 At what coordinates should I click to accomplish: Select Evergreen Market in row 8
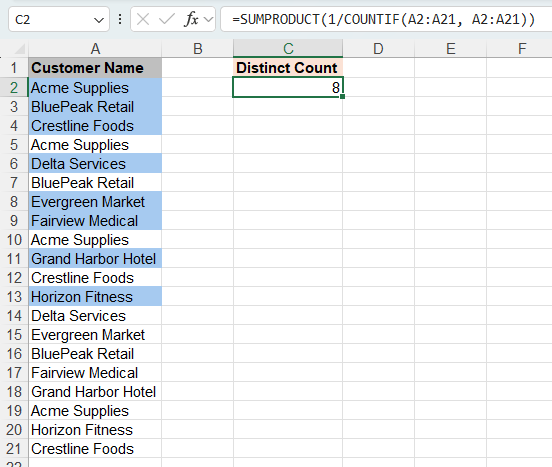click(x=95, y=202)
